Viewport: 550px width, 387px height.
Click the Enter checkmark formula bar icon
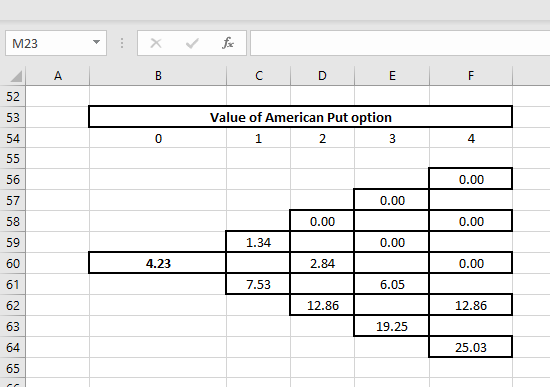coord(192,43)
